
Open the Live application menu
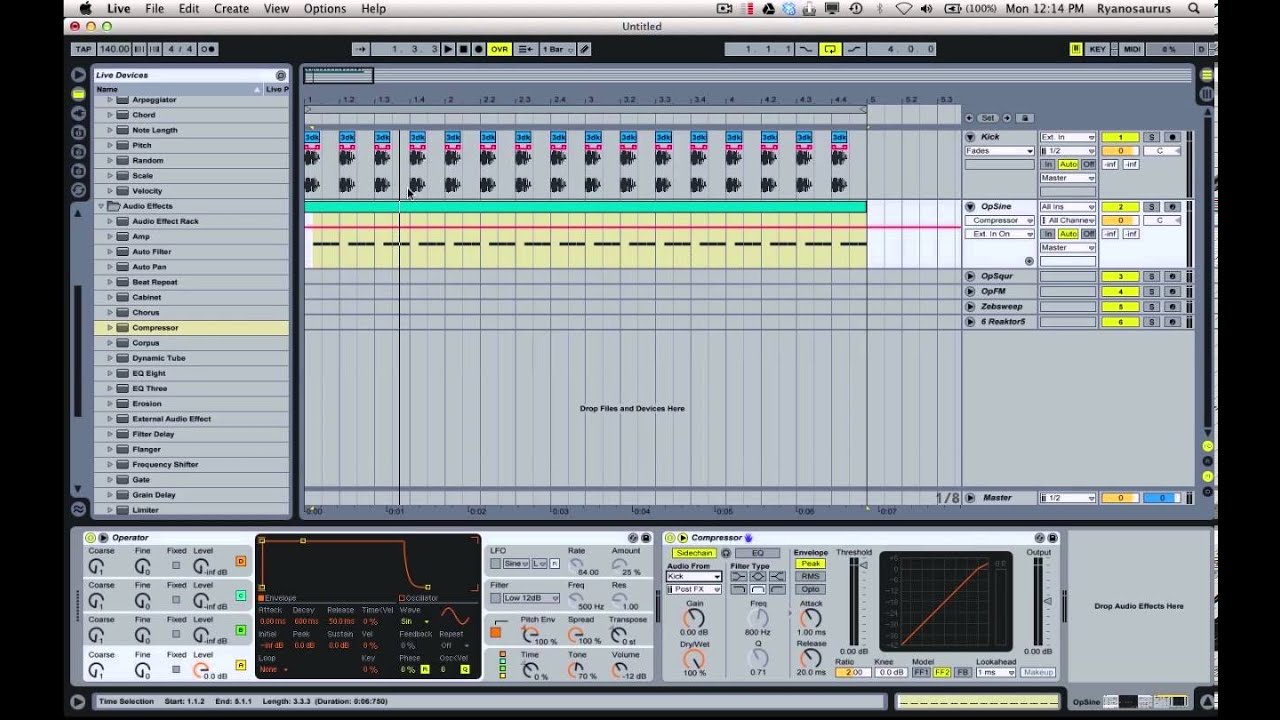118,9
